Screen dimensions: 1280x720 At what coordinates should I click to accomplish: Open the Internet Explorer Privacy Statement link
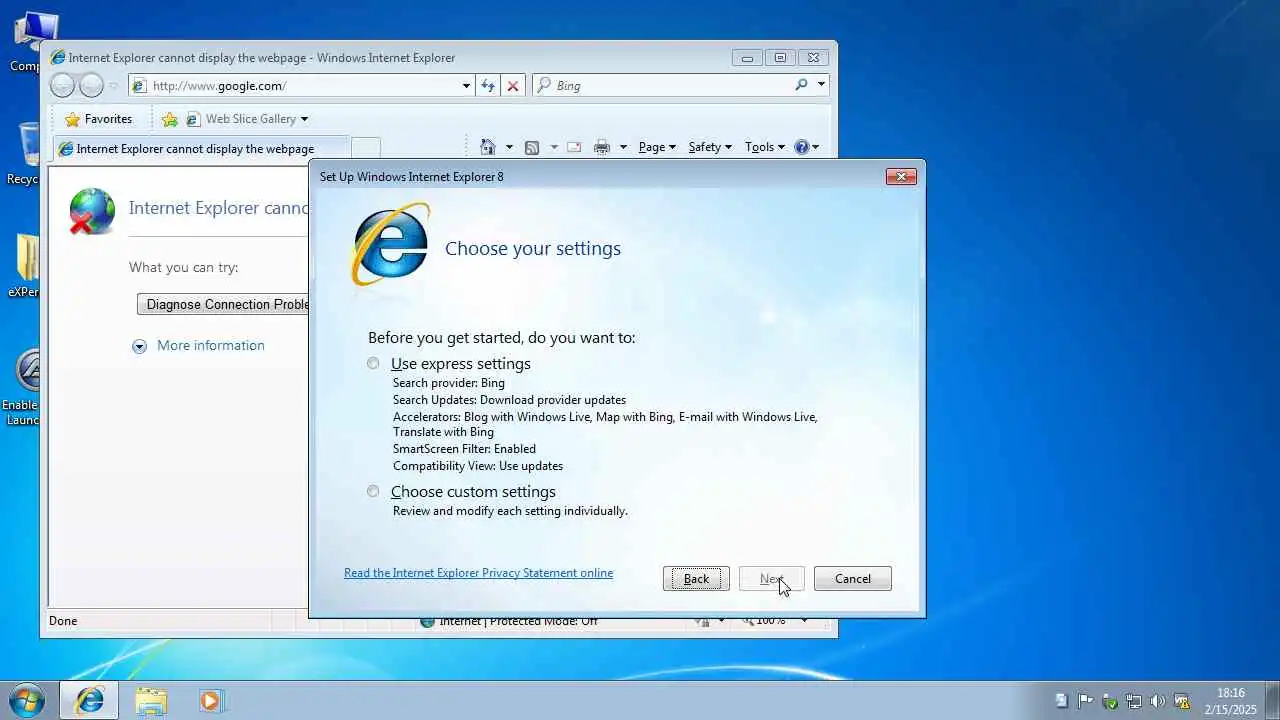478,573
